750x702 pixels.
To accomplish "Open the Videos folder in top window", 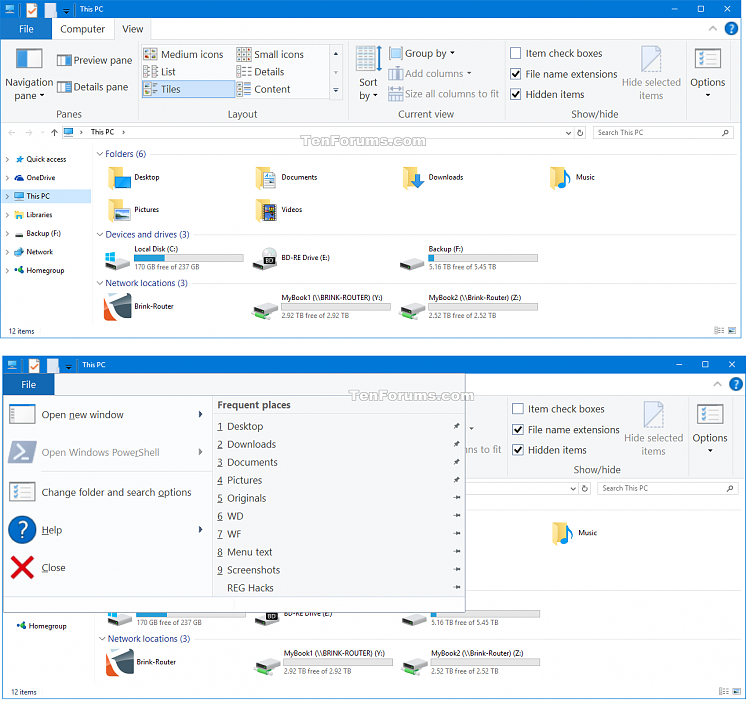I will [x=279, y=210].
